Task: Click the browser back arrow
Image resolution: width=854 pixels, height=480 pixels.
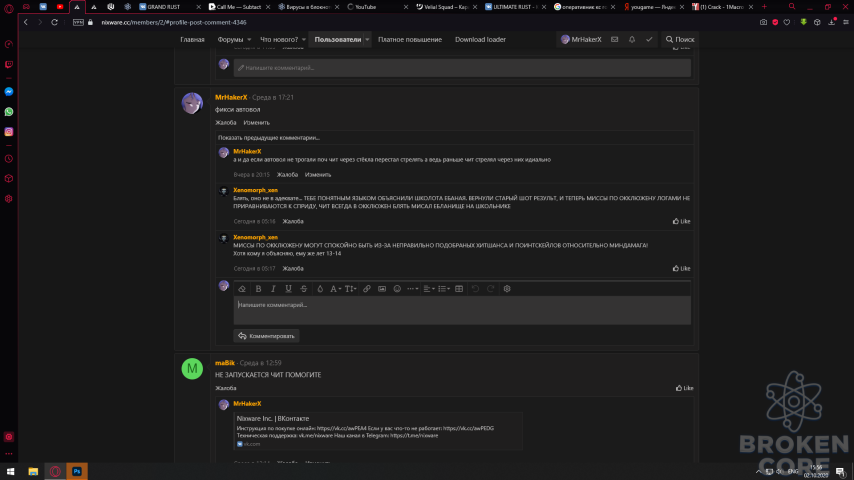Action: click(x=26, y=22)
